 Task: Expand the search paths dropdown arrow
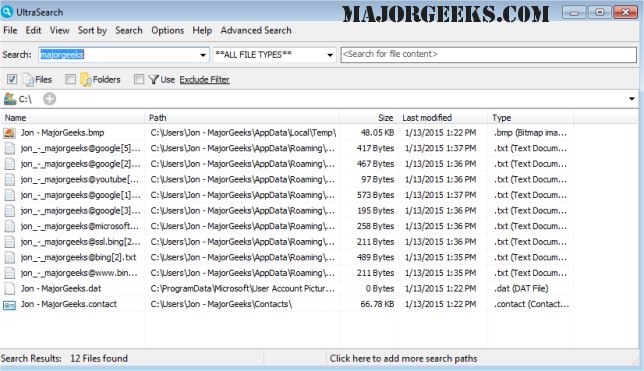pyautogui.click(x=632, y=99)
